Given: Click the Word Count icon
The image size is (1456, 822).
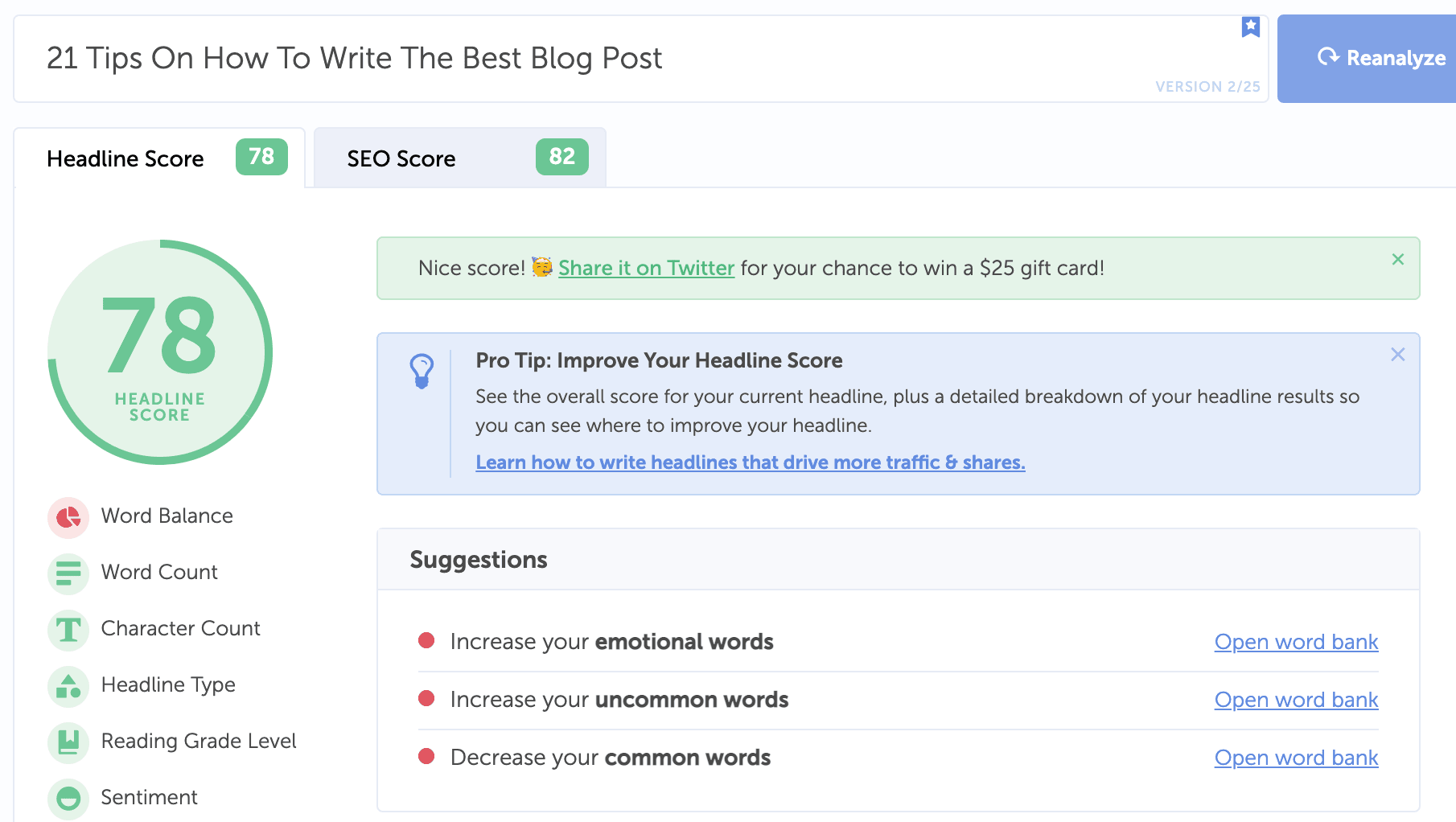Looking at the screenshot, I should [68, 573].
